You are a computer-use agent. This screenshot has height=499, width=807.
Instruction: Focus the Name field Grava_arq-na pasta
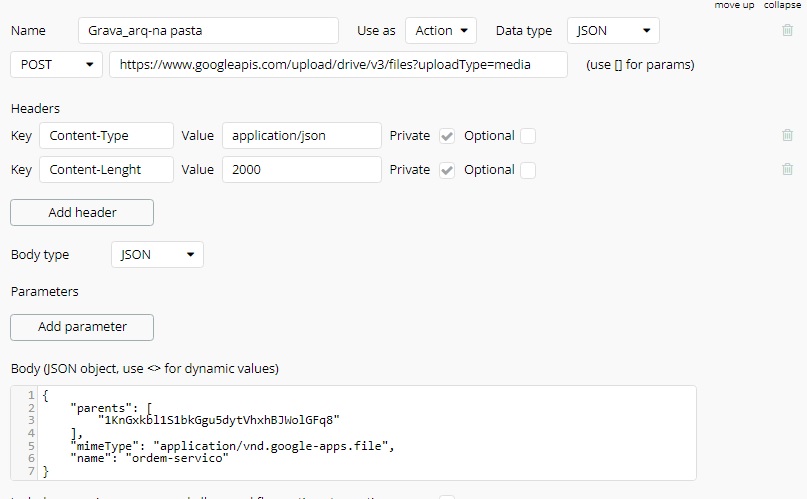[x=208, y=31]
